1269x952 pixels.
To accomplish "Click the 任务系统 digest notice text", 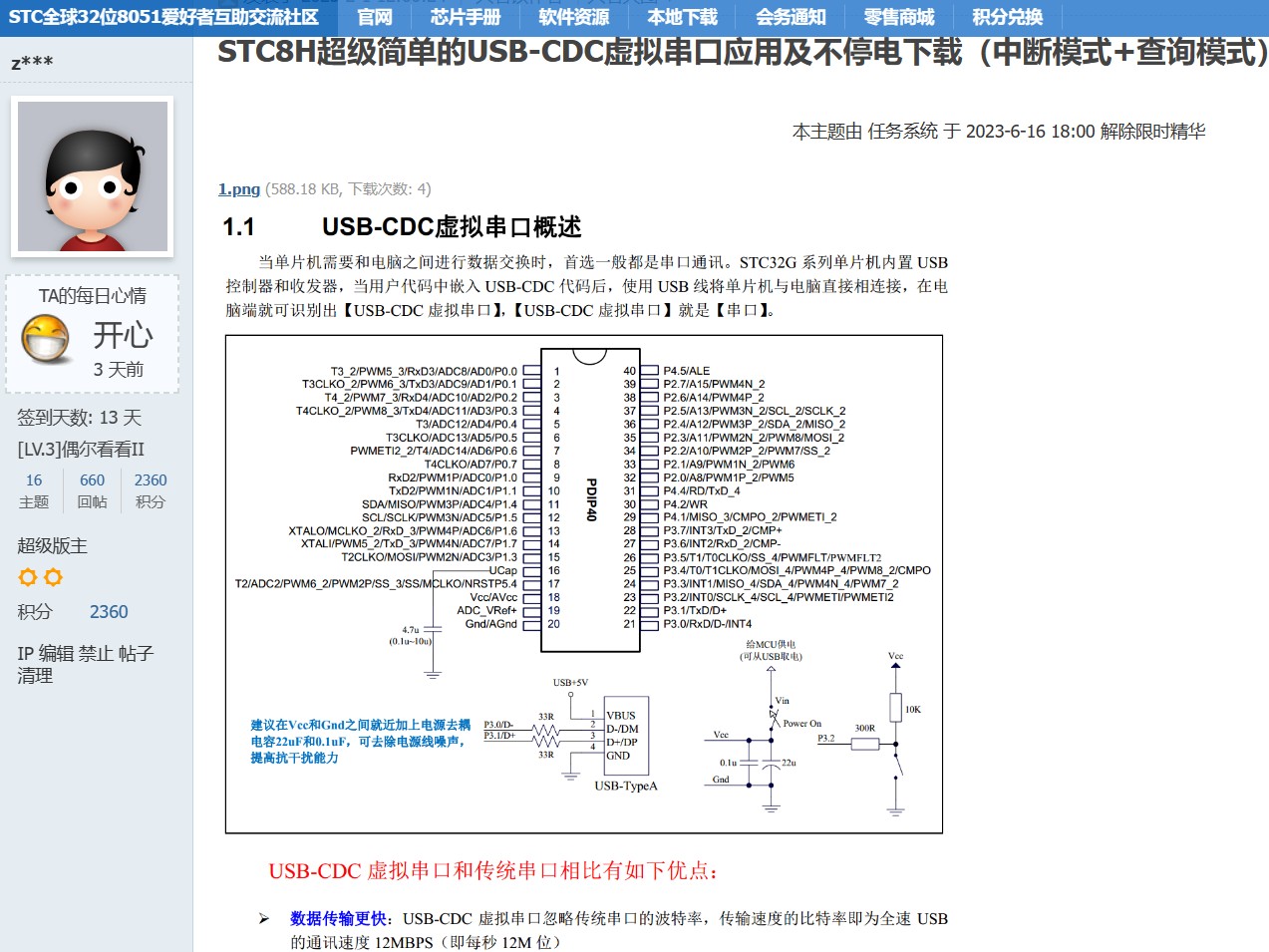I will point(999,131).
